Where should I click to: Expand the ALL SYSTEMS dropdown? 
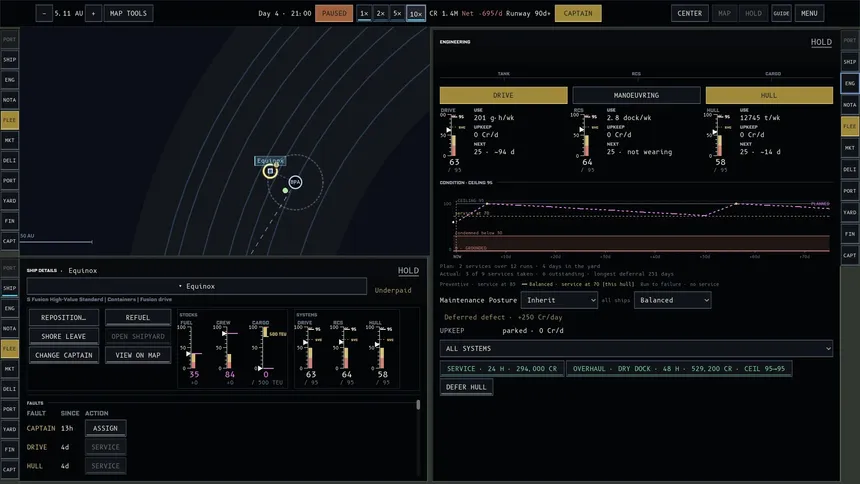(636, 348)
